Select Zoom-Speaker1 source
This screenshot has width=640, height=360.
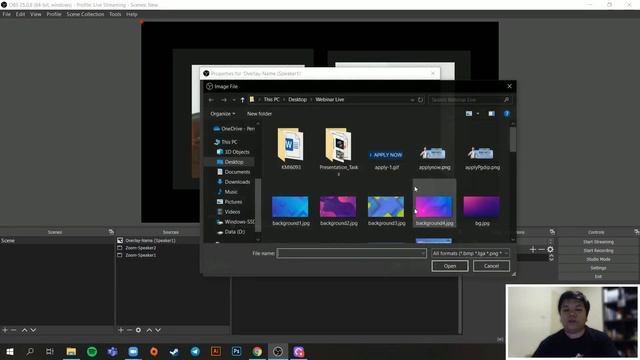140,255
